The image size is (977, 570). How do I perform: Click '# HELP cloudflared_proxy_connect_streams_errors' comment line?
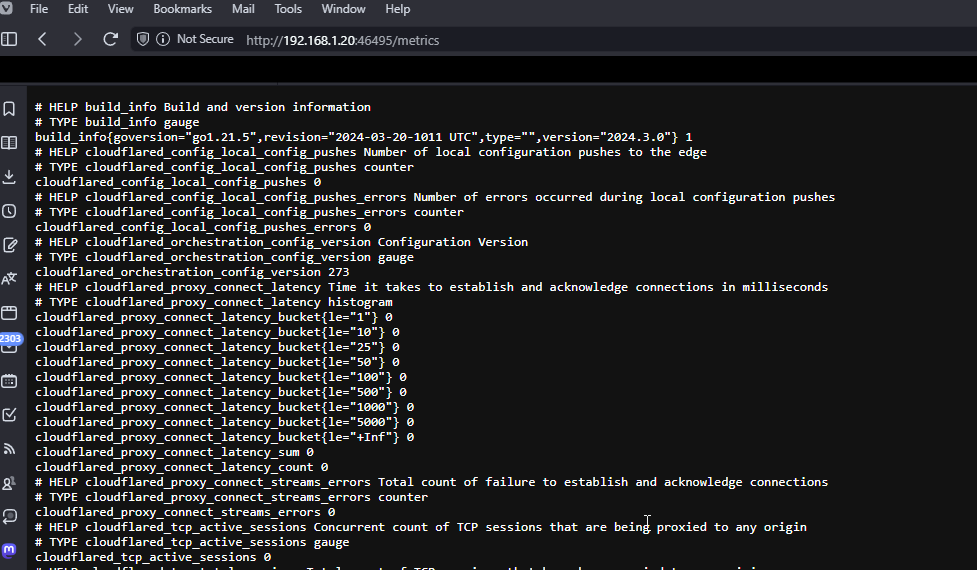click(431, 482)
